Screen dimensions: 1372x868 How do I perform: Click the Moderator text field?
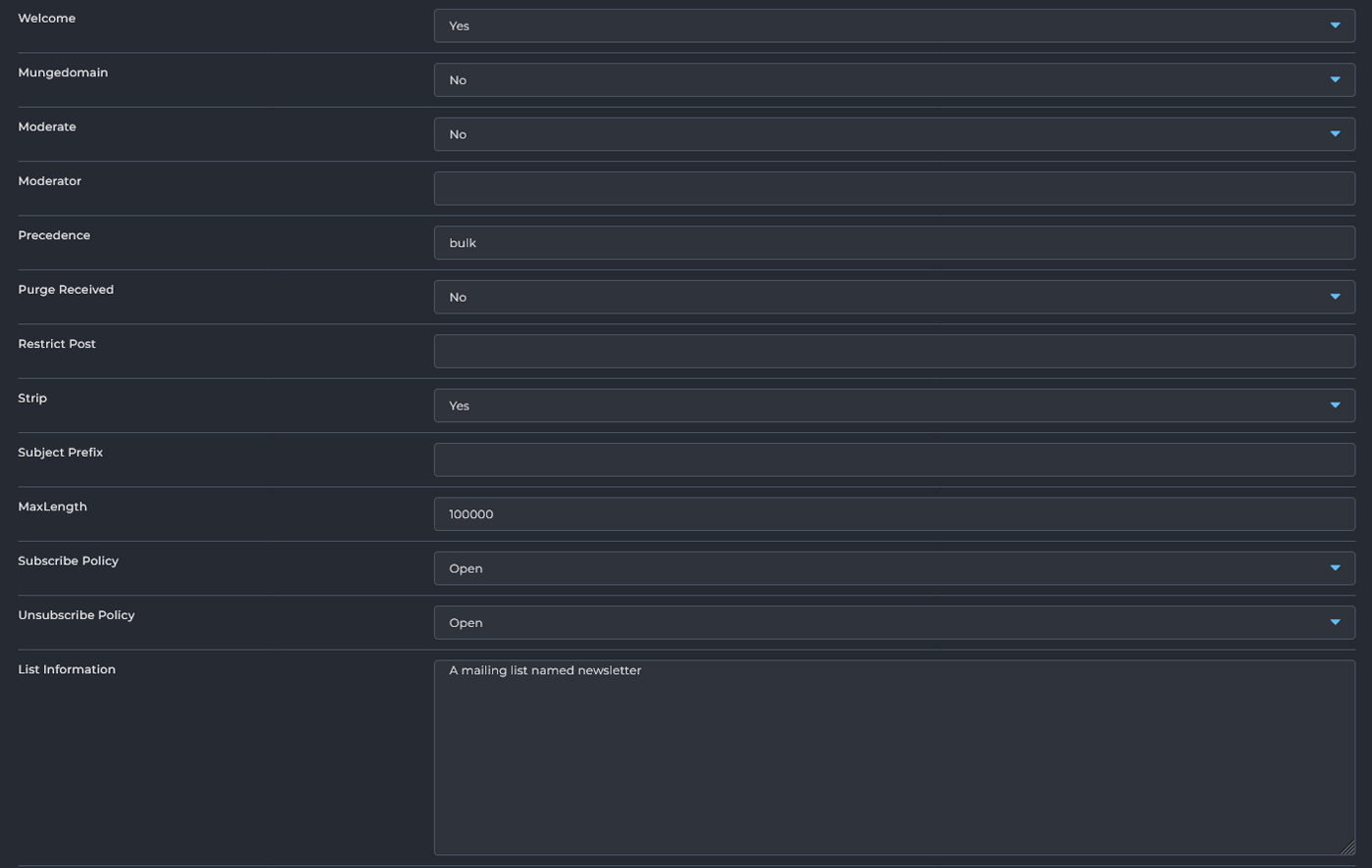(x=893, y=189)
